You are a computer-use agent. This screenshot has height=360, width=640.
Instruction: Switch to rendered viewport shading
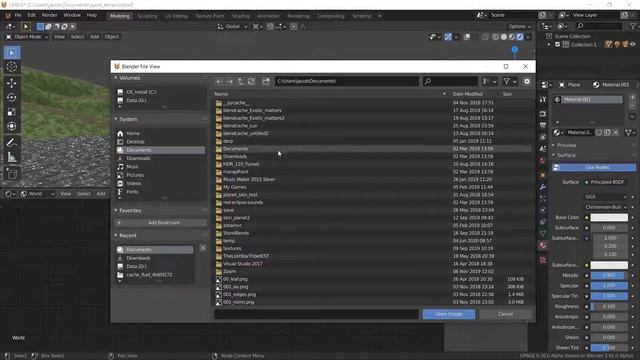(x=520, y=37)
